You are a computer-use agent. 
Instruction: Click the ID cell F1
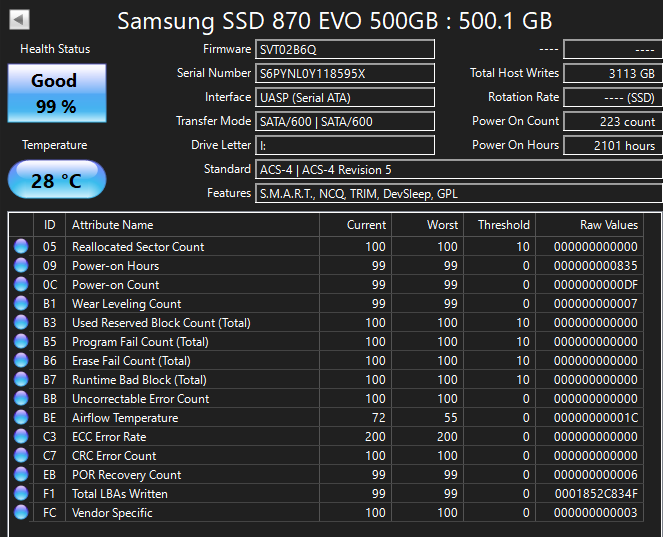click(x=49, y=494)
